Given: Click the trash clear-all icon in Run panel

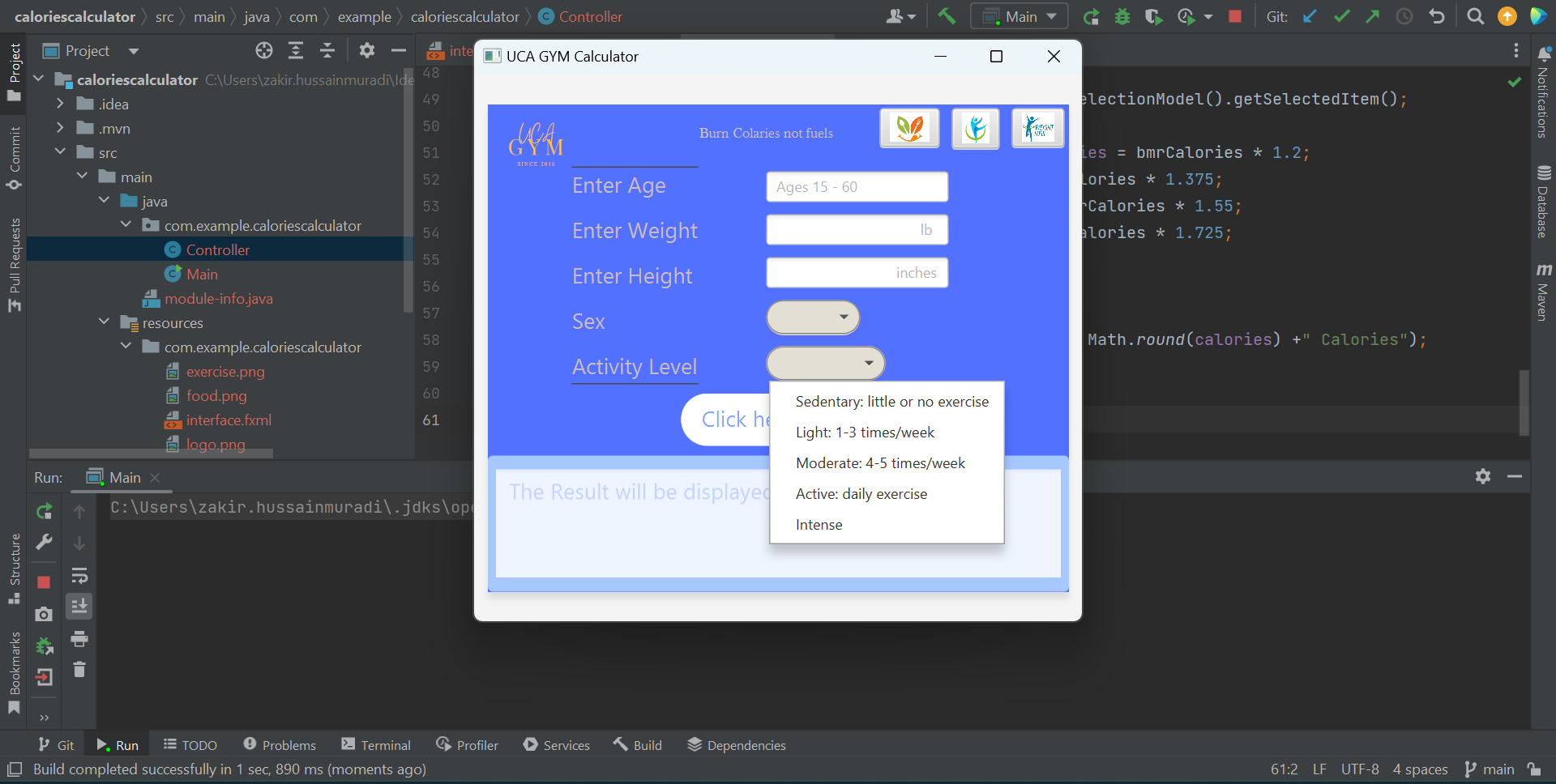Looking at the screenshot, I should click(x=79, y=670).
